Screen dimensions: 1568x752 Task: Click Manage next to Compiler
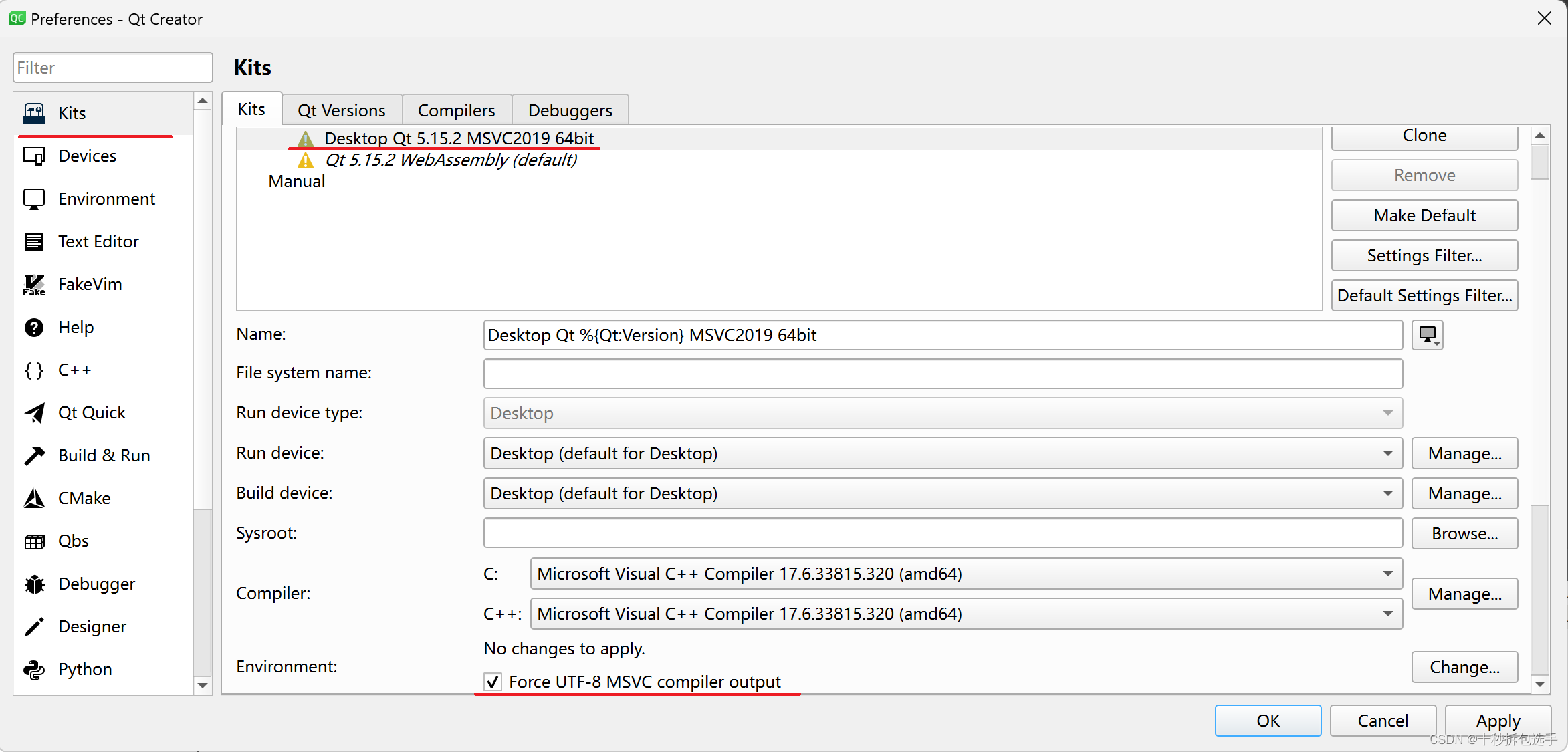tap(1465, 594)
